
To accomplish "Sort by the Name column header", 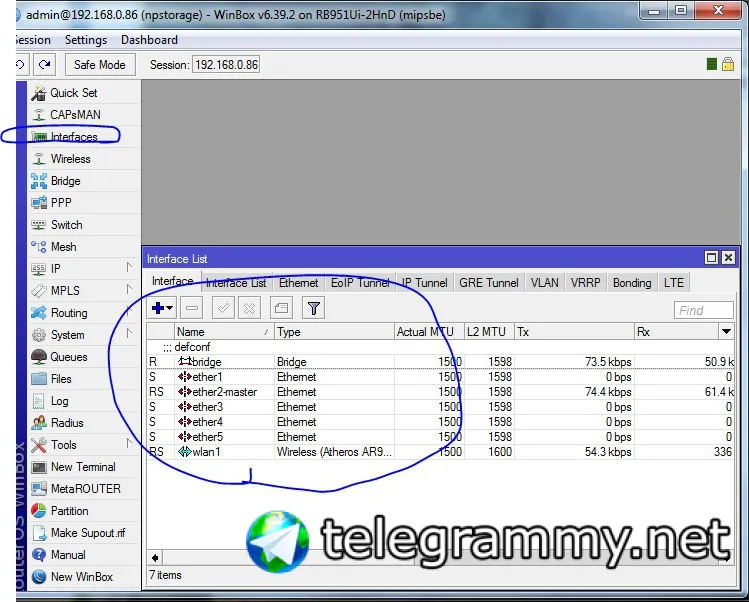I will tap(224, 332).
